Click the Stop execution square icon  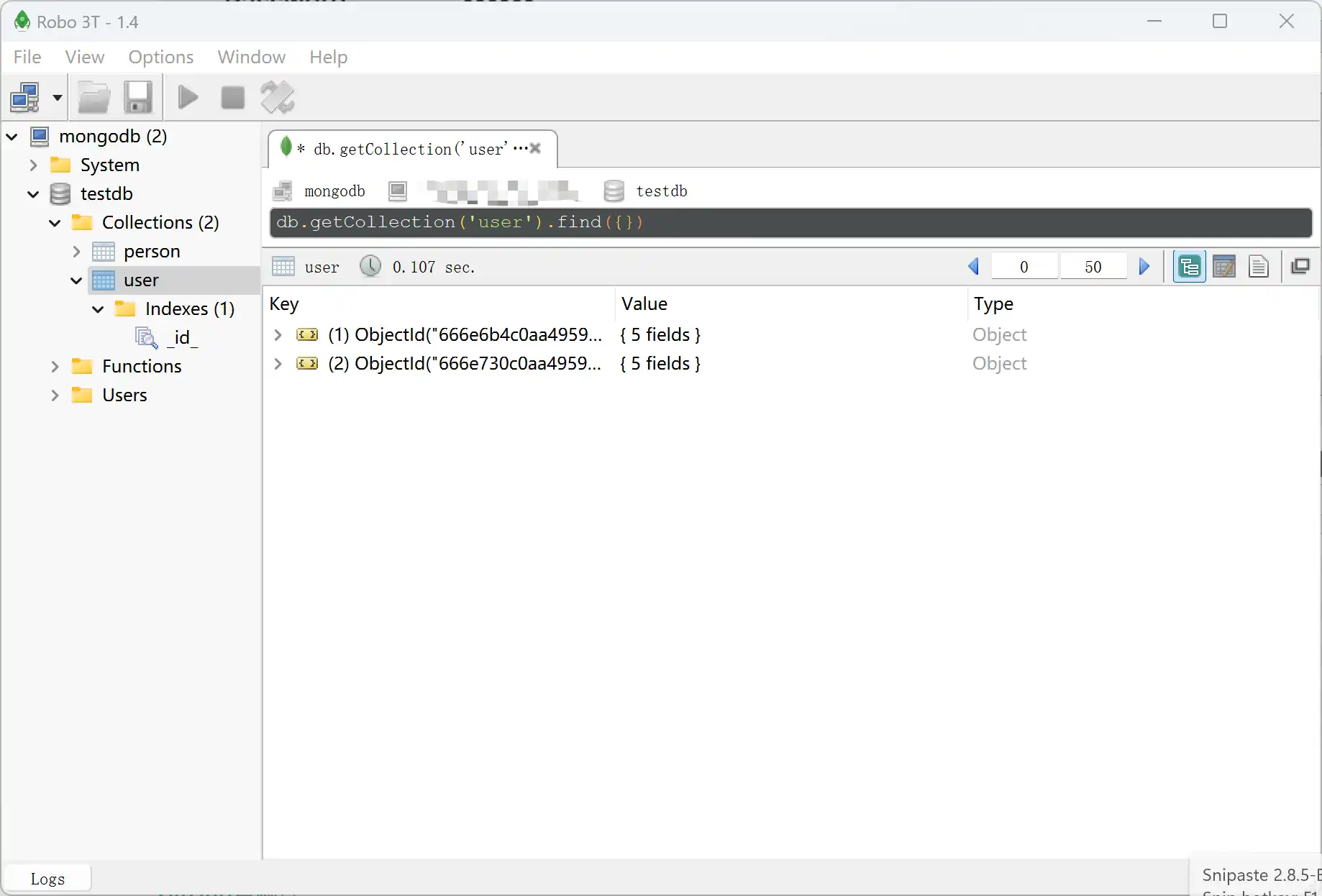pos(232,97)
